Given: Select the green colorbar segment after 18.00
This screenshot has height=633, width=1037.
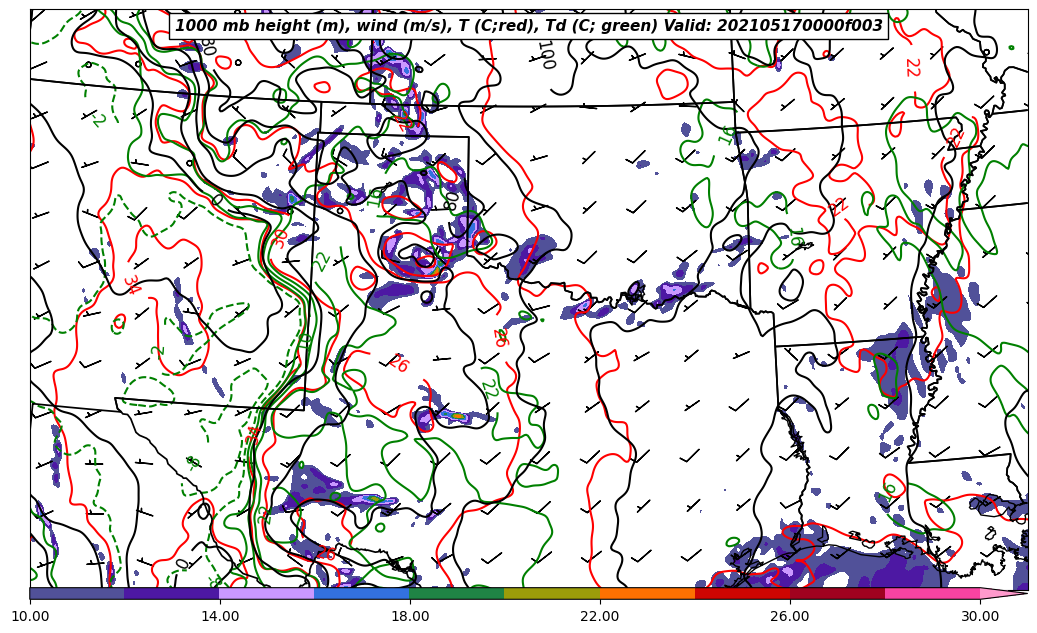Looking at the screenshot, I should 457,593.
